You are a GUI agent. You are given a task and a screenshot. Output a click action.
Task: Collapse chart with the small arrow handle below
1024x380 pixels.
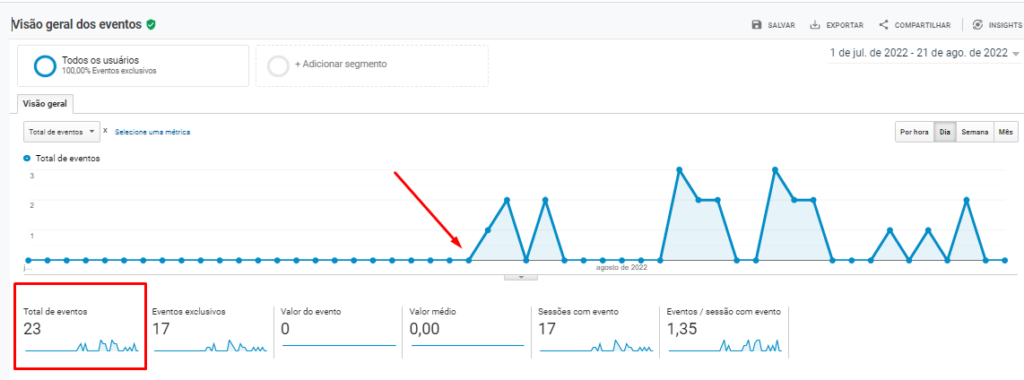pos(520,277)
